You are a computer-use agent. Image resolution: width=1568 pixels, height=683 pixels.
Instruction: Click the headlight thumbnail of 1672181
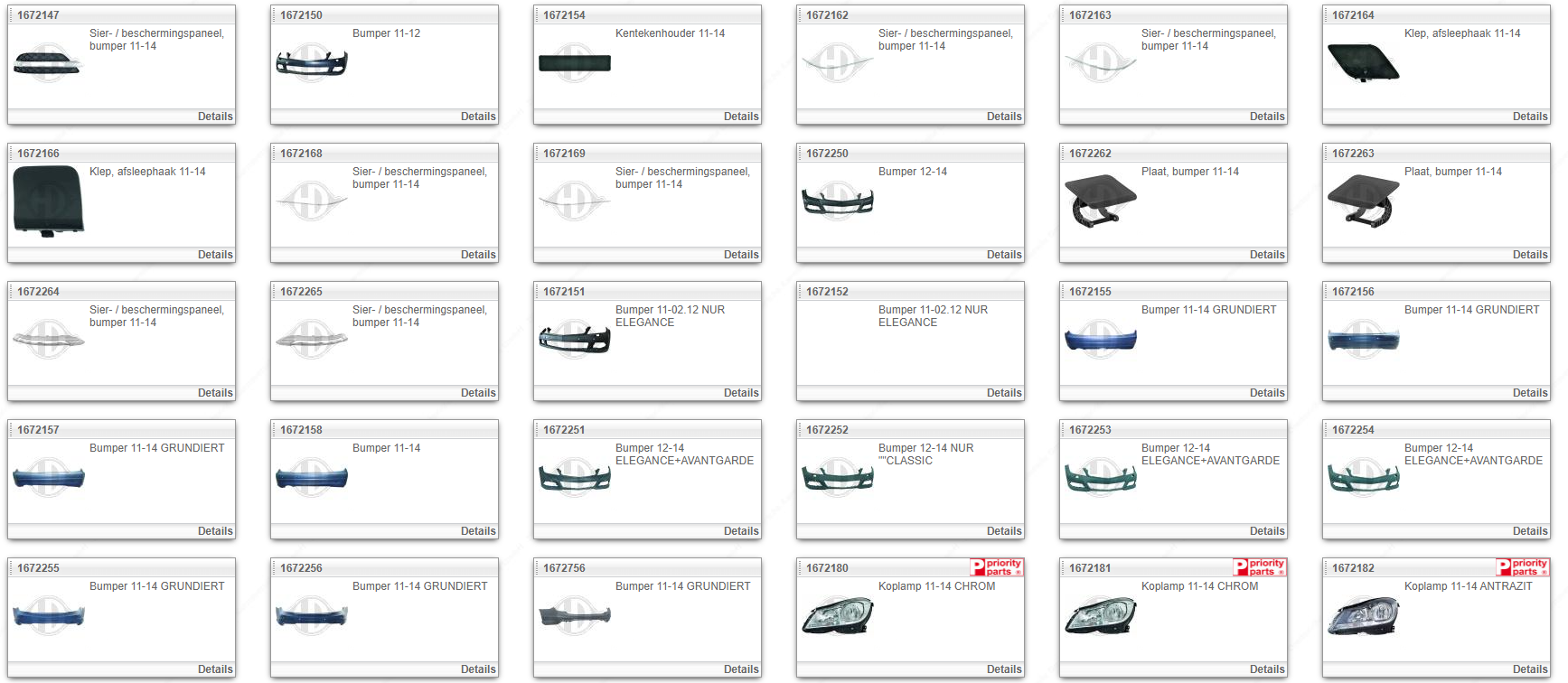point(1100,616)
